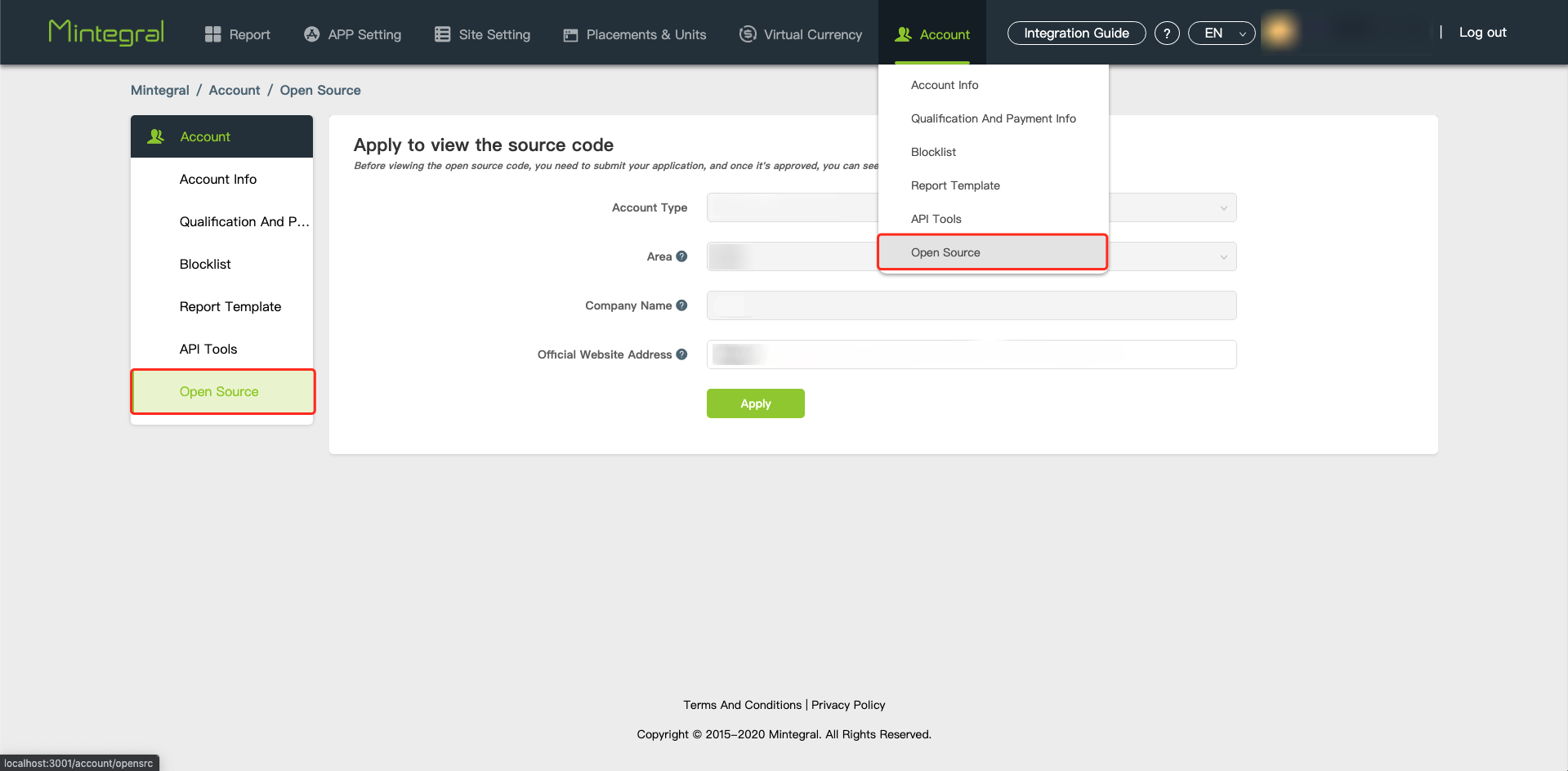
Task: Click the Official Website Address help icon
Action: click(681, 354)
